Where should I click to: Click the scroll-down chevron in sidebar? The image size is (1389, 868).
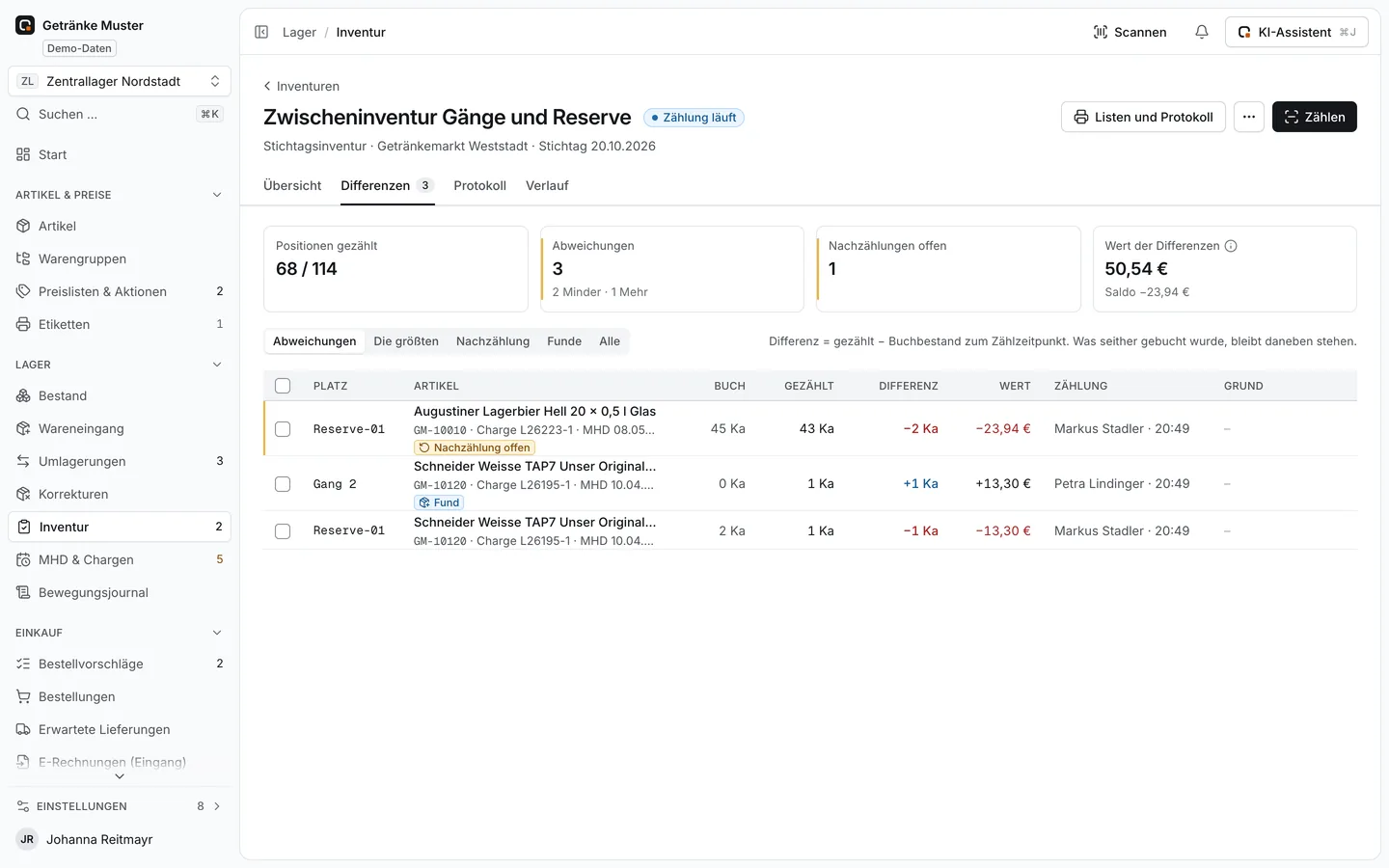[x=120, y=776]
